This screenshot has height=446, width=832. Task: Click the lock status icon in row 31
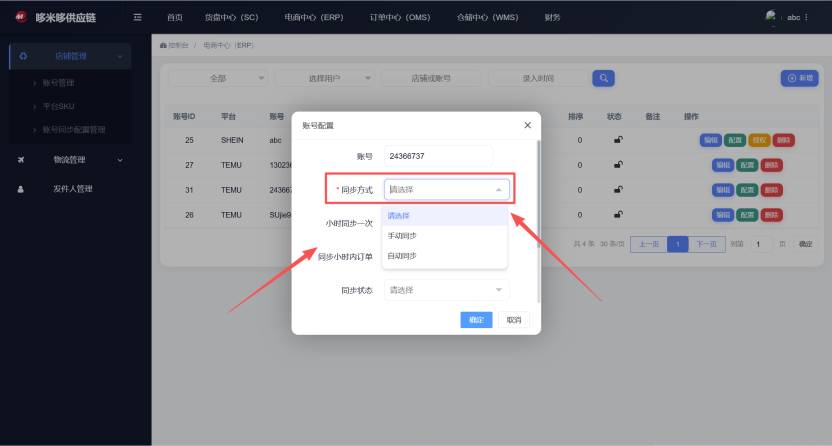point(618,190)
